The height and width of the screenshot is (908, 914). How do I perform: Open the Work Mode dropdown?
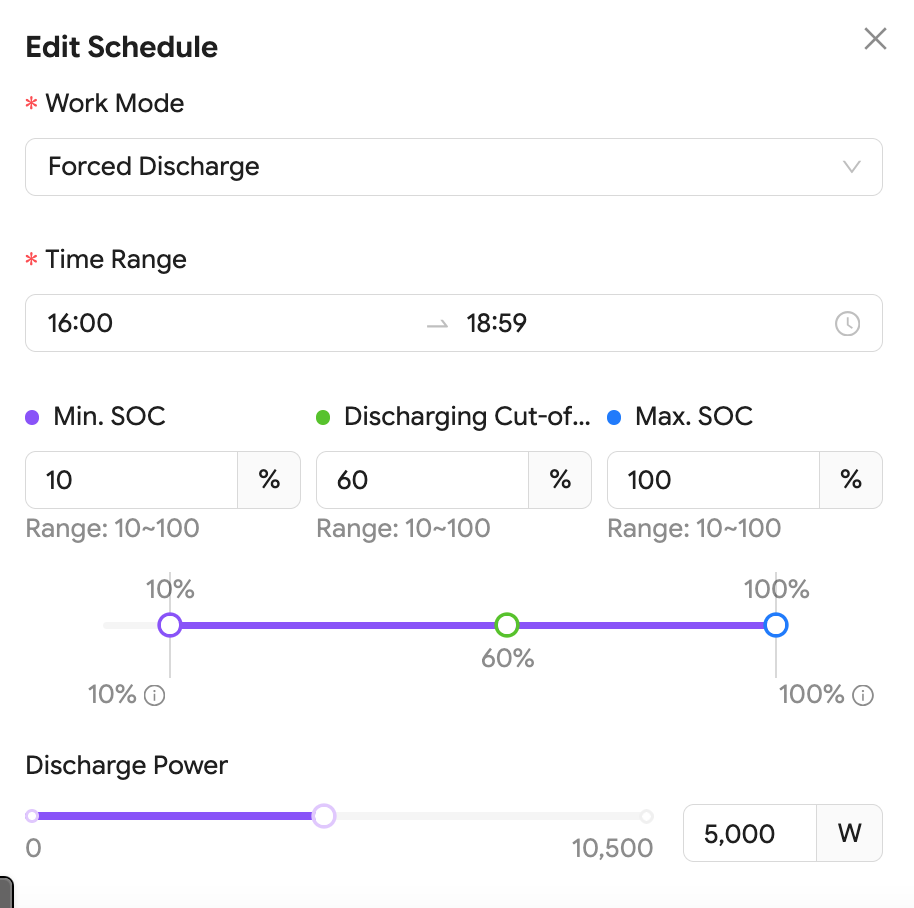(454, 167)
